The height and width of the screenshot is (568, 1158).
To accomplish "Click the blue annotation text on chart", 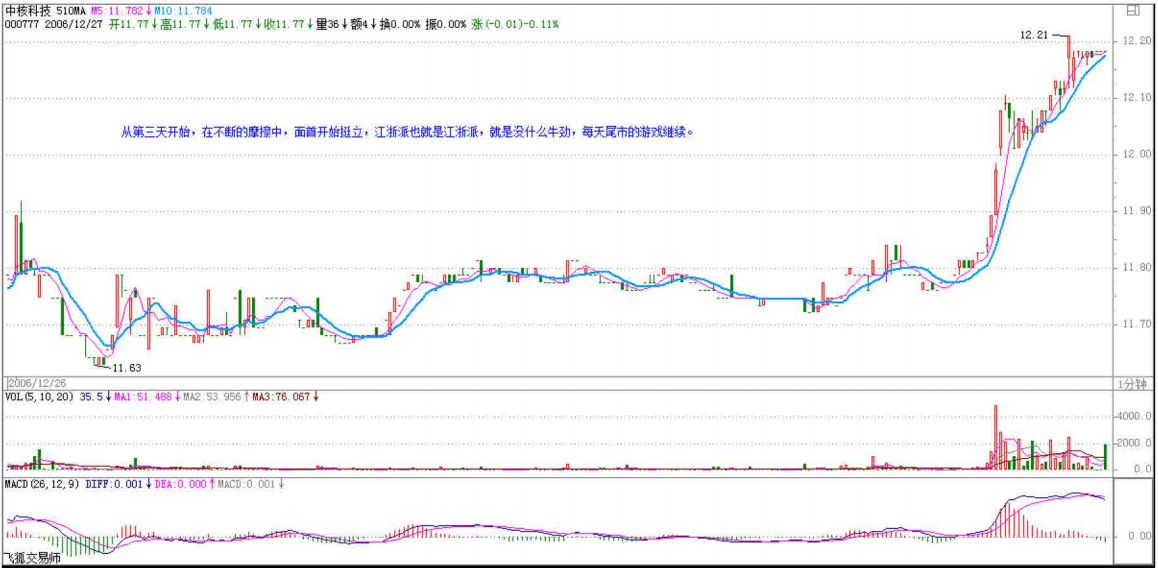I will click(x=406, y=131).
